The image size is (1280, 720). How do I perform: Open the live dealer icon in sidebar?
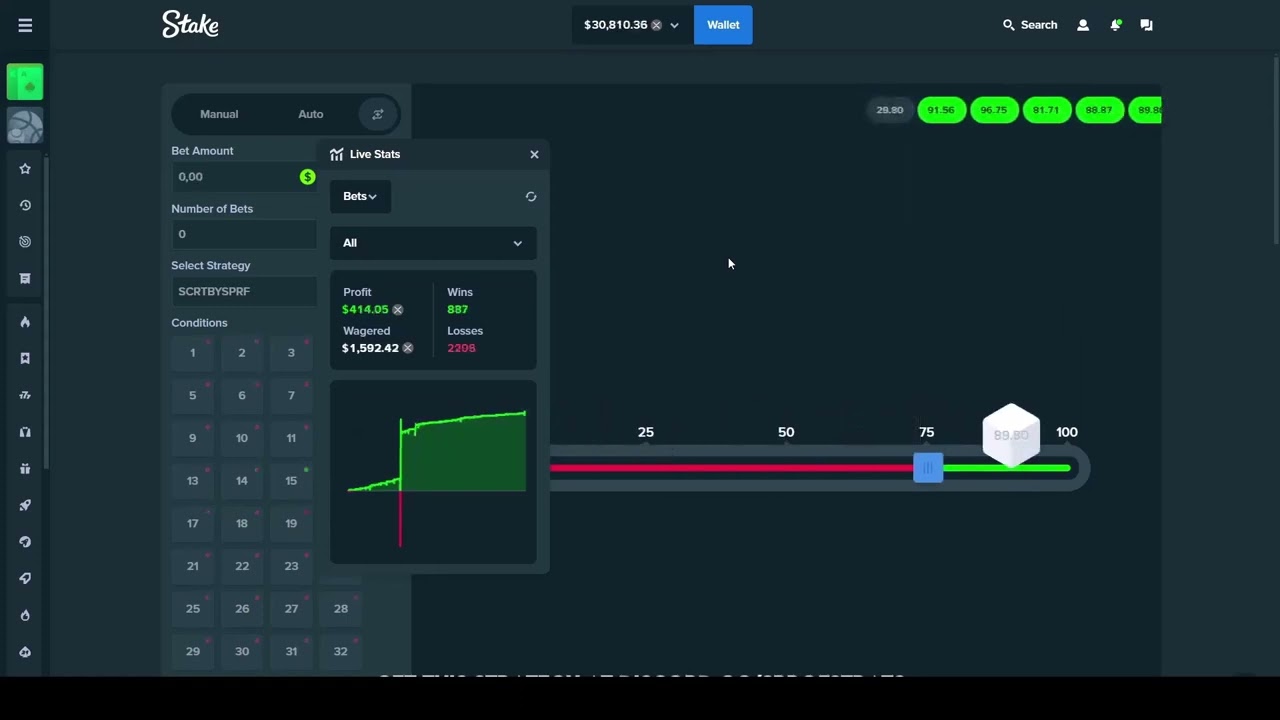[25, 432]
